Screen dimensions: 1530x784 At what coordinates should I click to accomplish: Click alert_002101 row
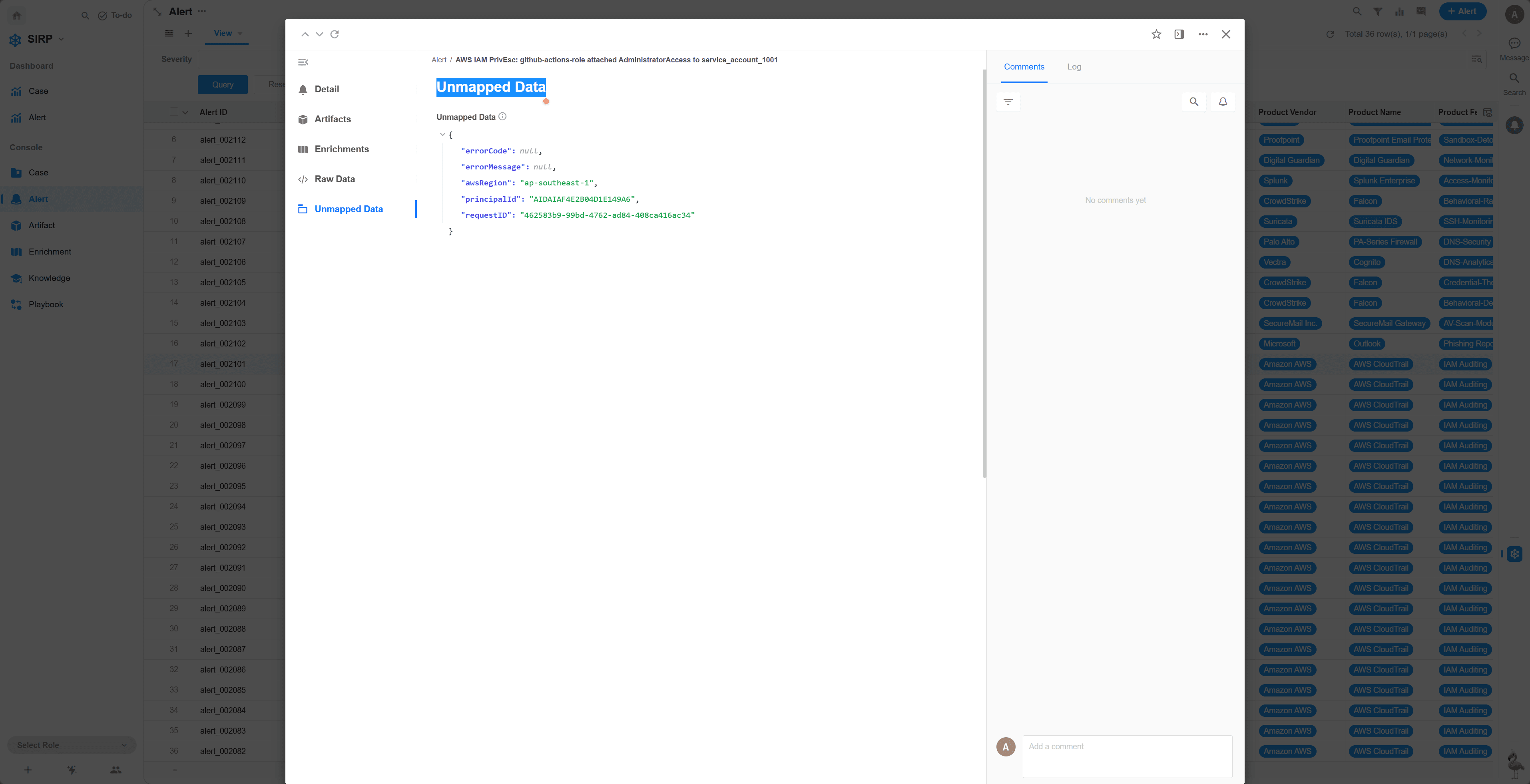pos(223,364)
